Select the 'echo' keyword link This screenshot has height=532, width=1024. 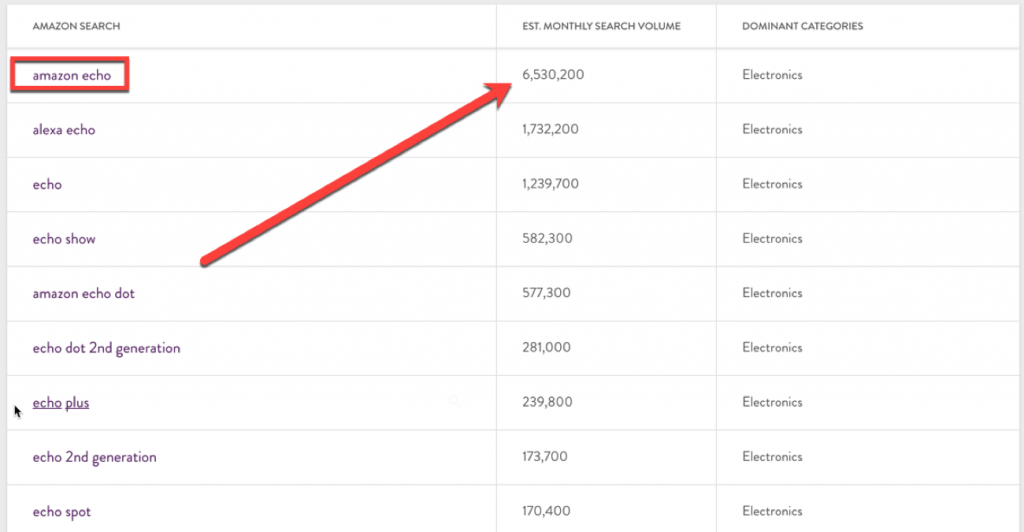tap(47, 185)
